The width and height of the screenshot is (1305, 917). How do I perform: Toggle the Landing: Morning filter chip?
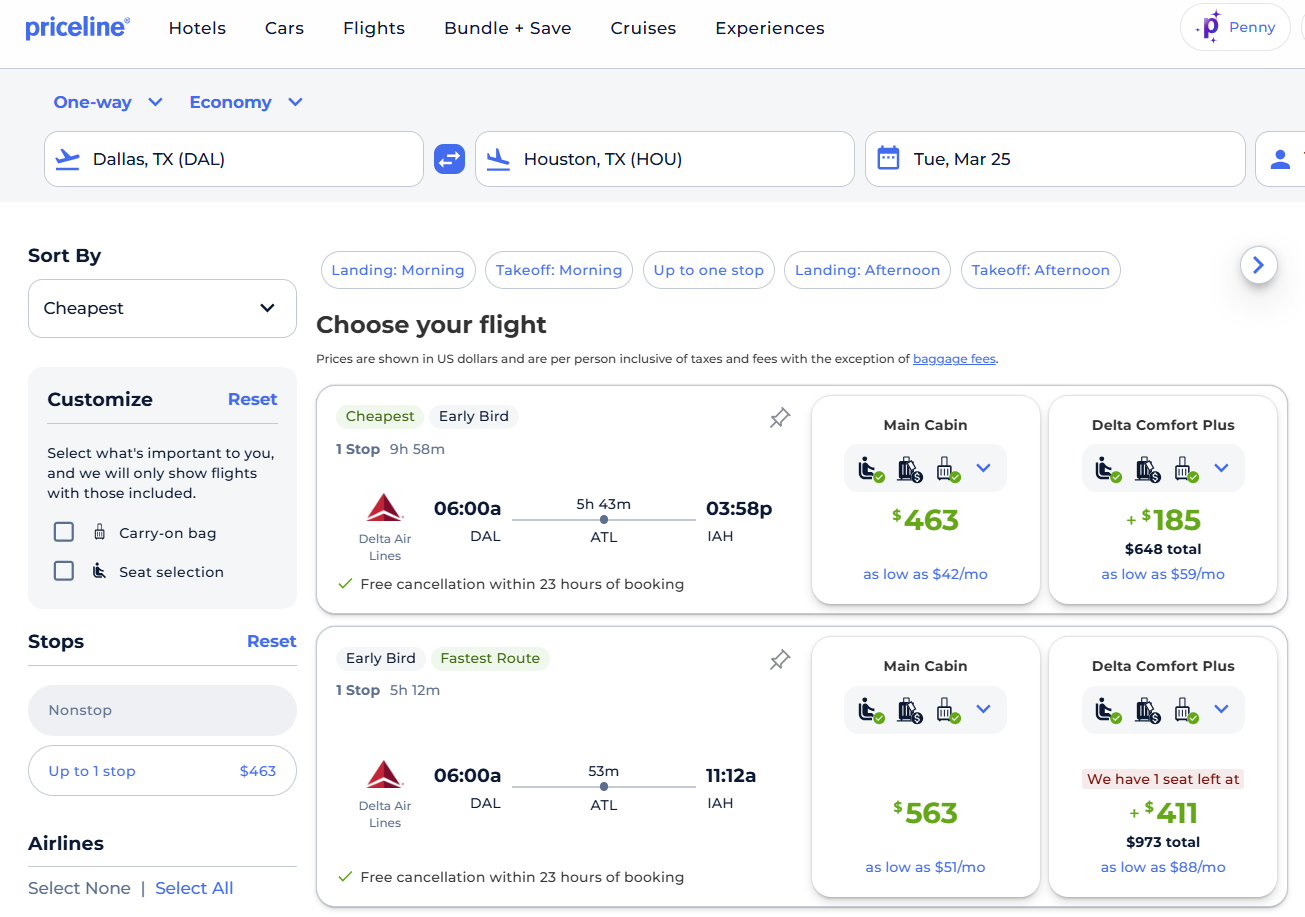click(x=398, y=270)
